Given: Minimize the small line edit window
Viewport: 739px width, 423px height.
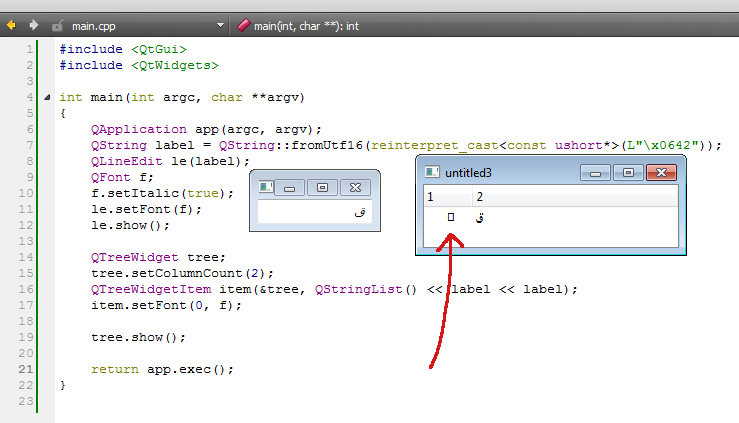Looking at the screenshot, I should [290, 187].
